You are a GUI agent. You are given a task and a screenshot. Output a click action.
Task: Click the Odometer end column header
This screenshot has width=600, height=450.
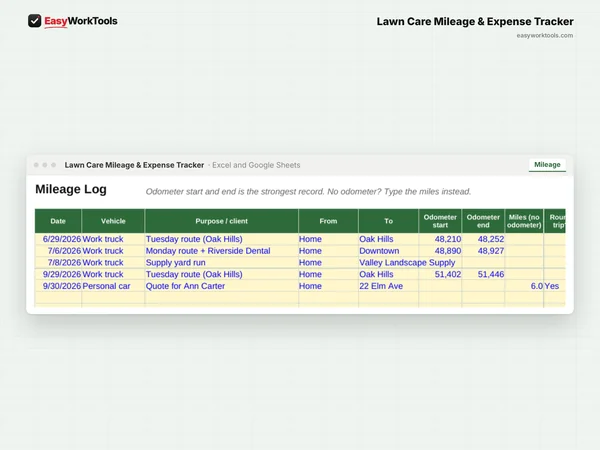[483, 221]
